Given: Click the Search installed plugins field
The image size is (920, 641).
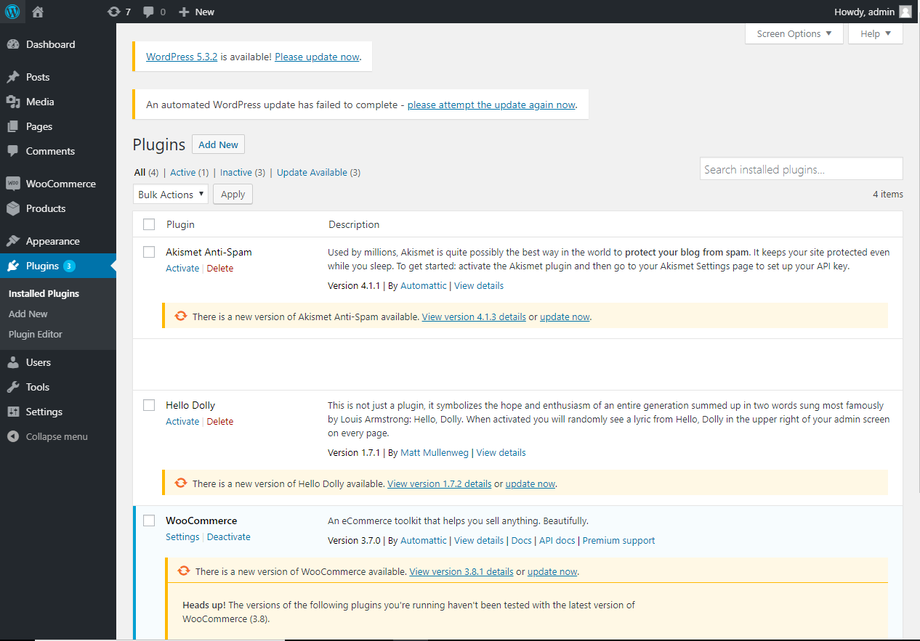Looking at the screenshot, I should [x=800, y=170].
